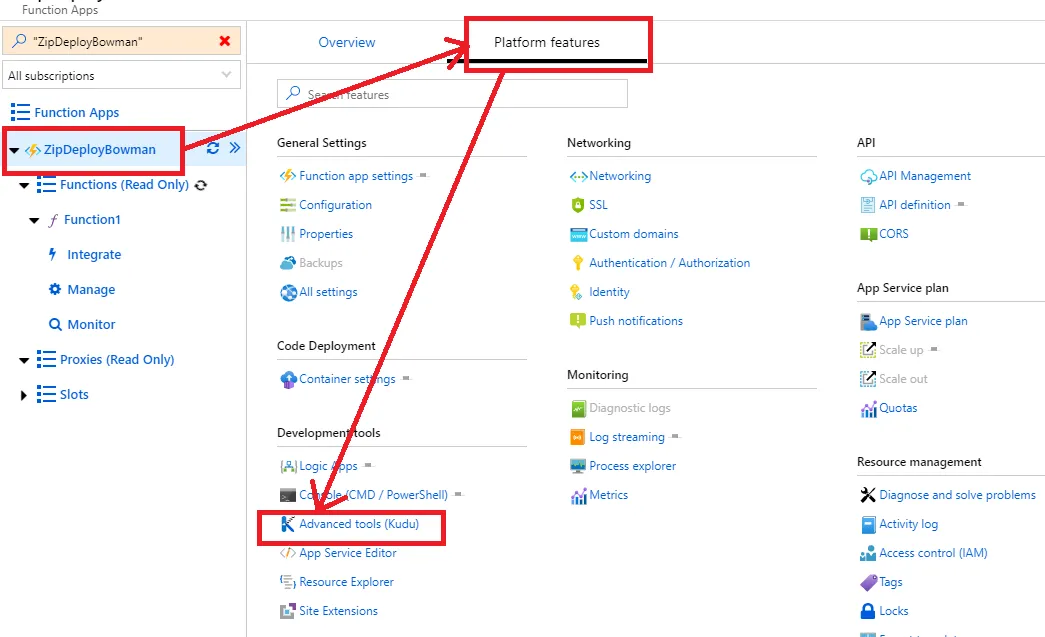Click the refresh icon beside ZipDeployBowman

213,148
